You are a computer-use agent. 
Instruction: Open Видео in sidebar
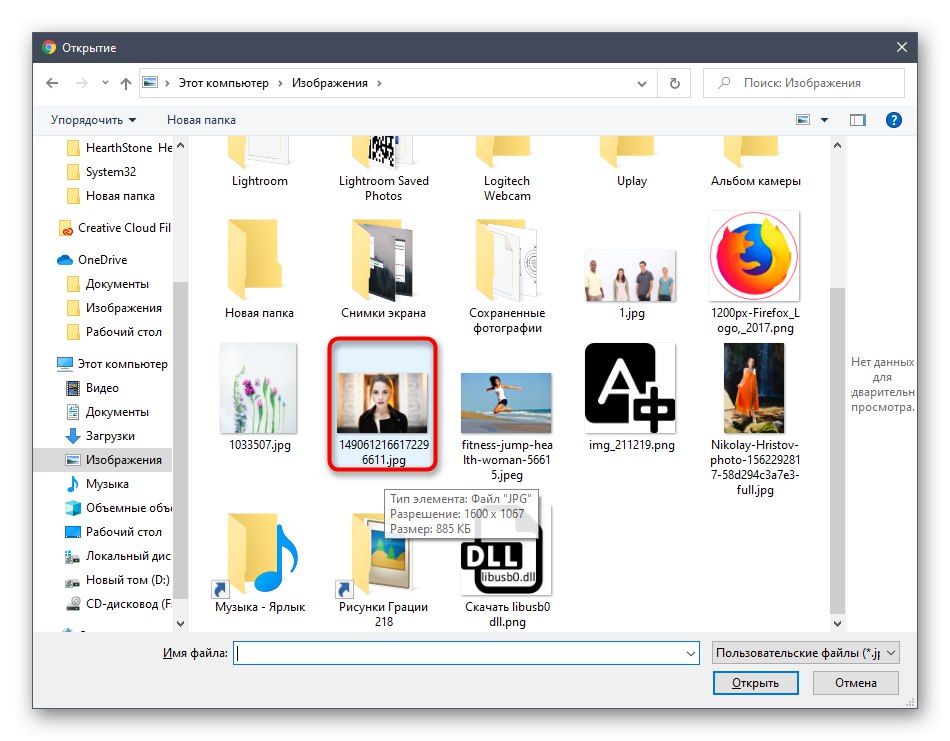tap(92, 388)
